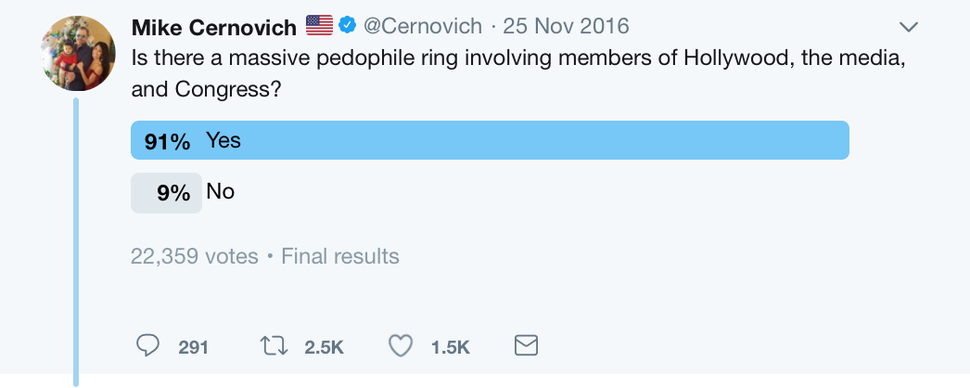Viewport: 970px width, 388px height.
Task: Click the Yes poll option label
Action: tap(223, 140)
